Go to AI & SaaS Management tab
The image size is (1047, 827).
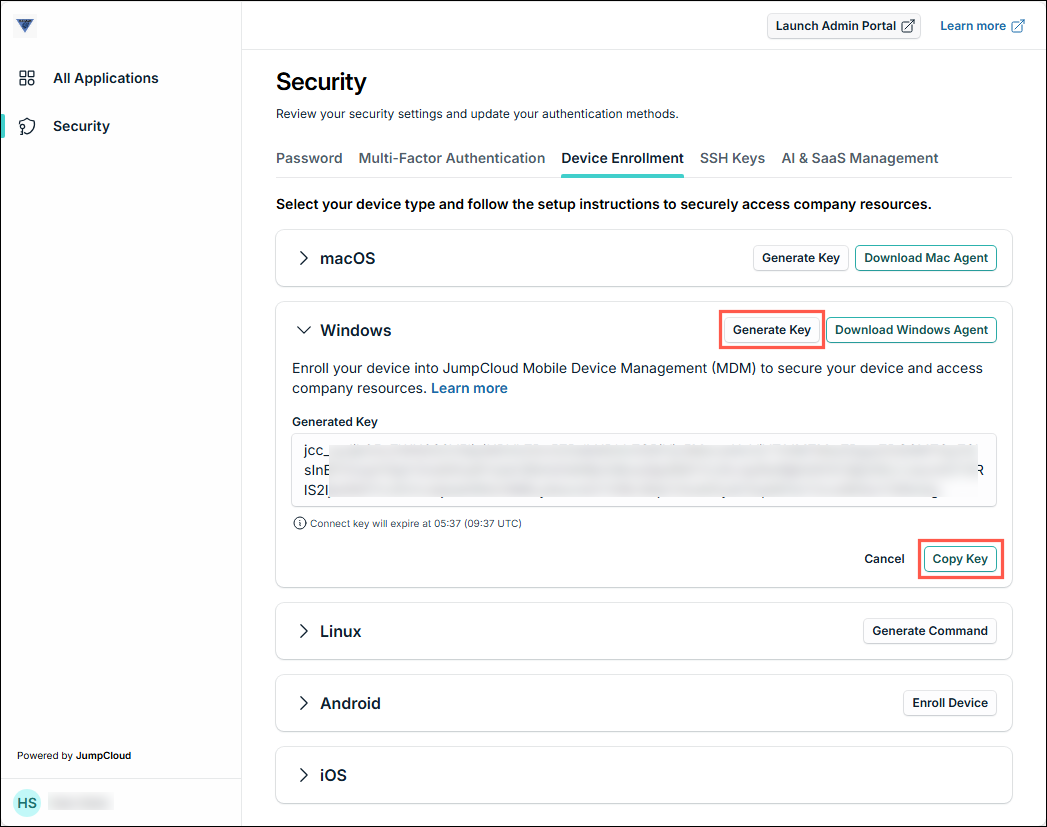click(x=859, y=158)
